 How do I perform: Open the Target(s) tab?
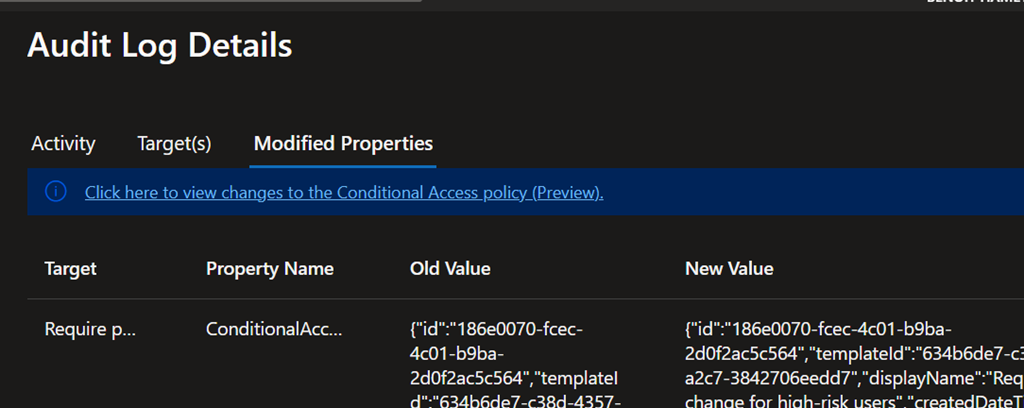174,144
